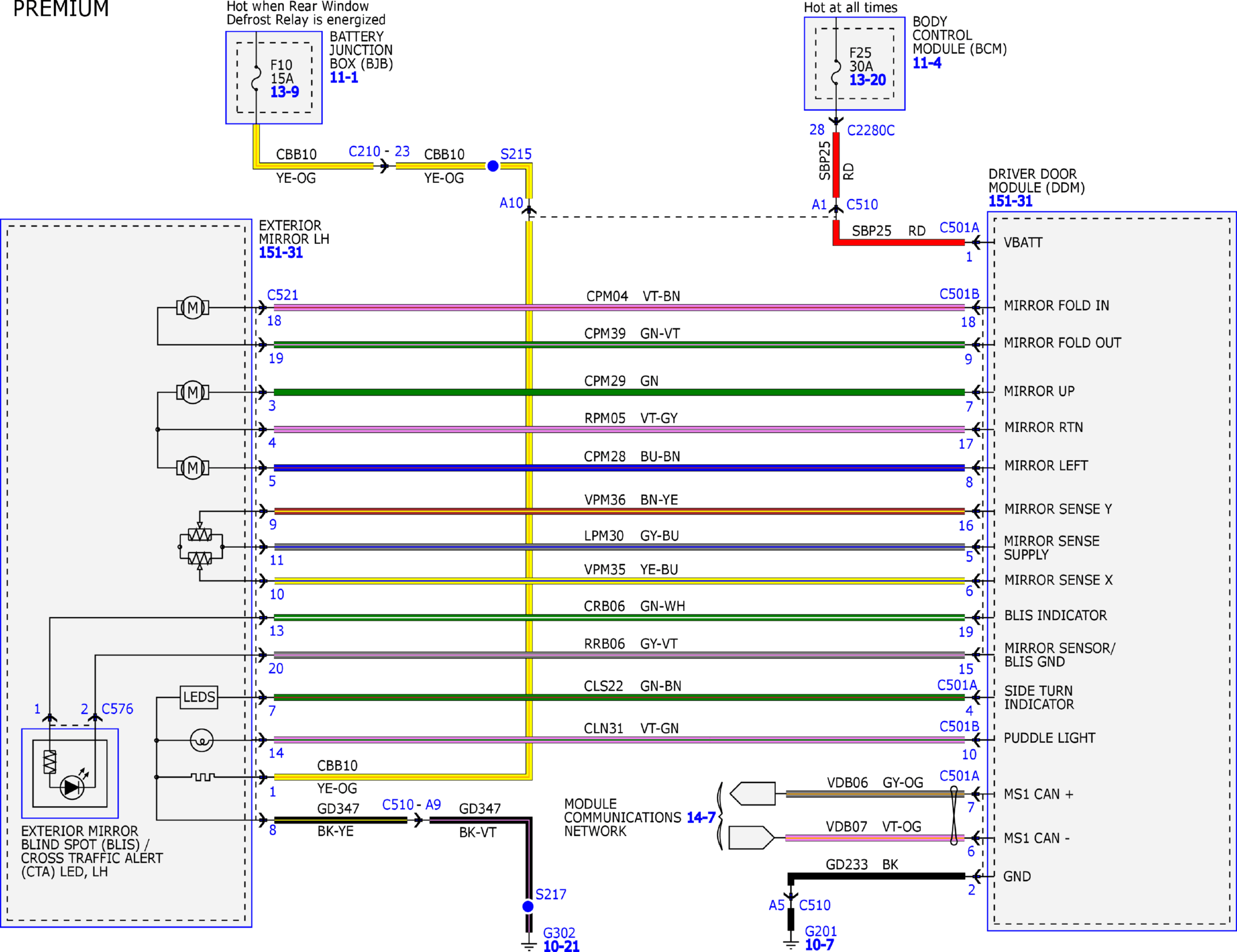Click the CRB06 GN-WH wire label
This screenshot has height=952, width=1237.
(634, 606)
